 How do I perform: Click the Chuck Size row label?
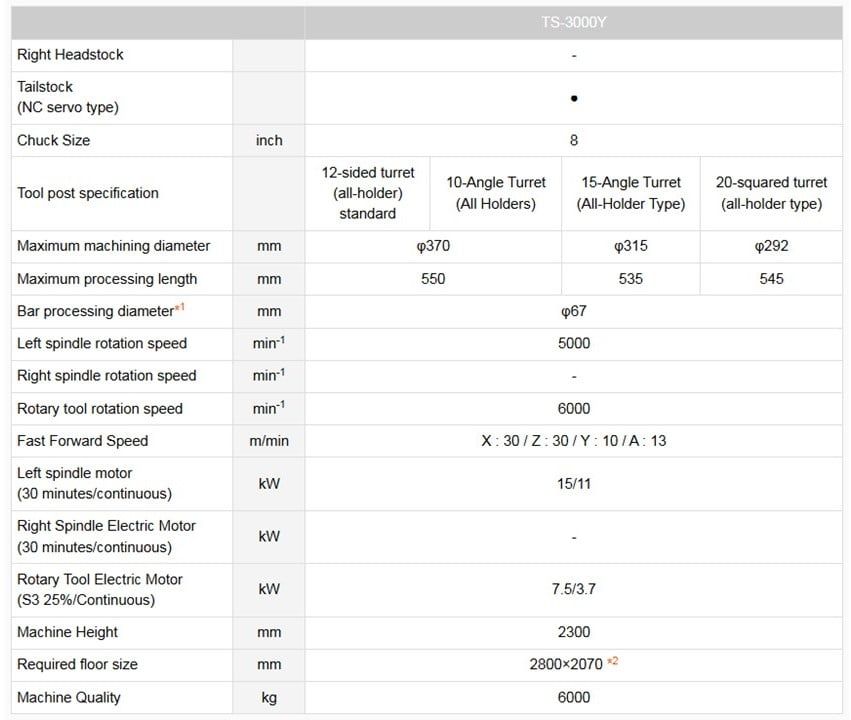pyautogui.click(x=54, y=140)
